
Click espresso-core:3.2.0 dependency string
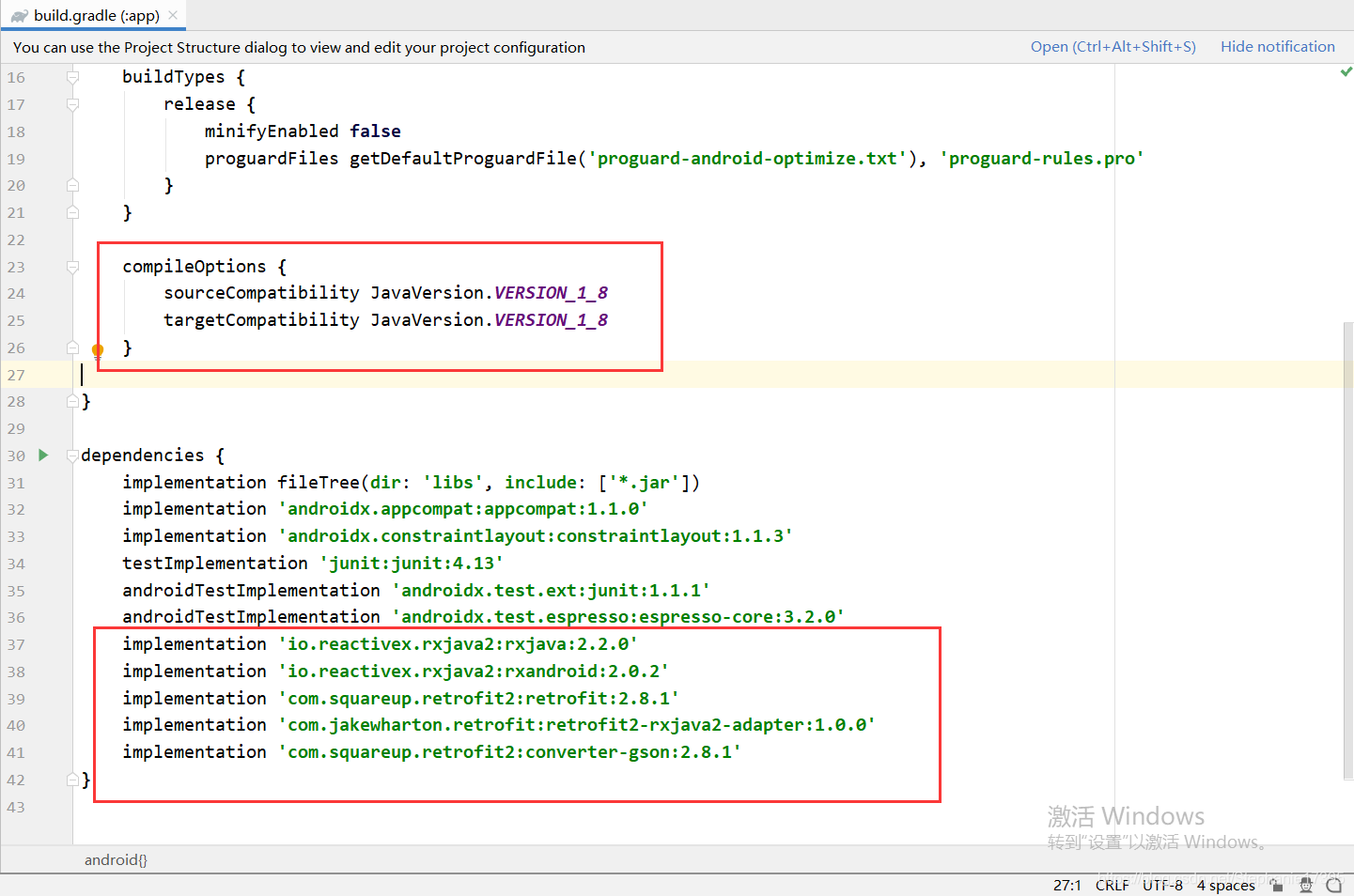coord(617,617)
